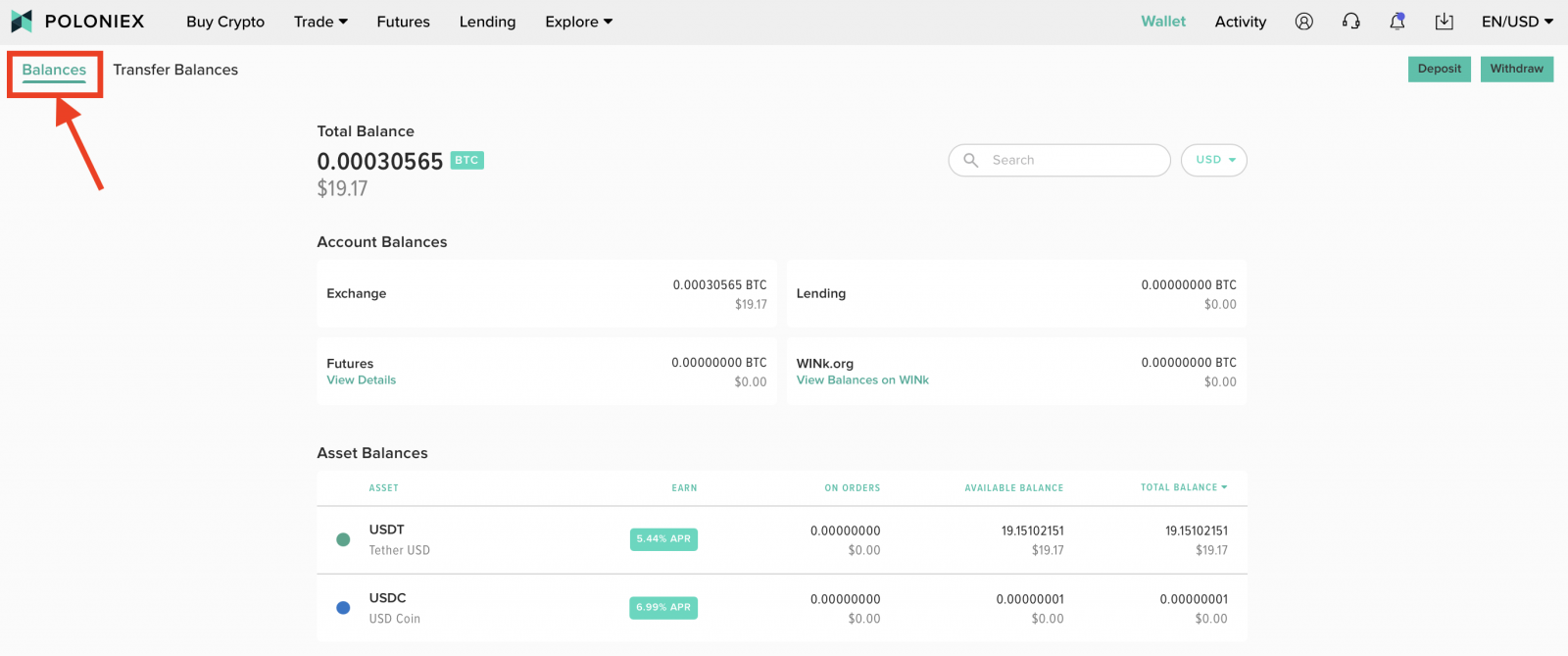Open the Futures View Details link
Screen dimensions: 1568x656
(362, 380)
